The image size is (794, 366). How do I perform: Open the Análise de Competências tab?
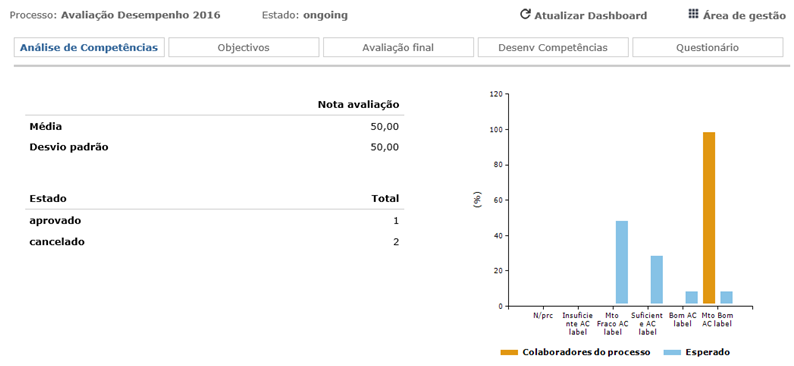pos(89,48)
